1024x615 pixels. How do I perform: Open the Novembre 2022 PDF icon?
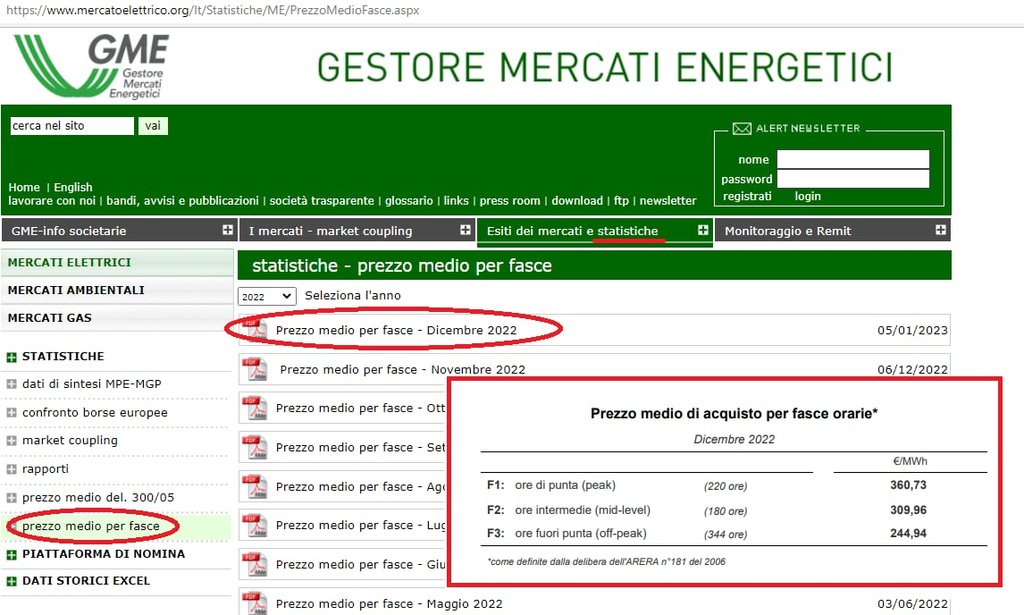pos(255,370)
